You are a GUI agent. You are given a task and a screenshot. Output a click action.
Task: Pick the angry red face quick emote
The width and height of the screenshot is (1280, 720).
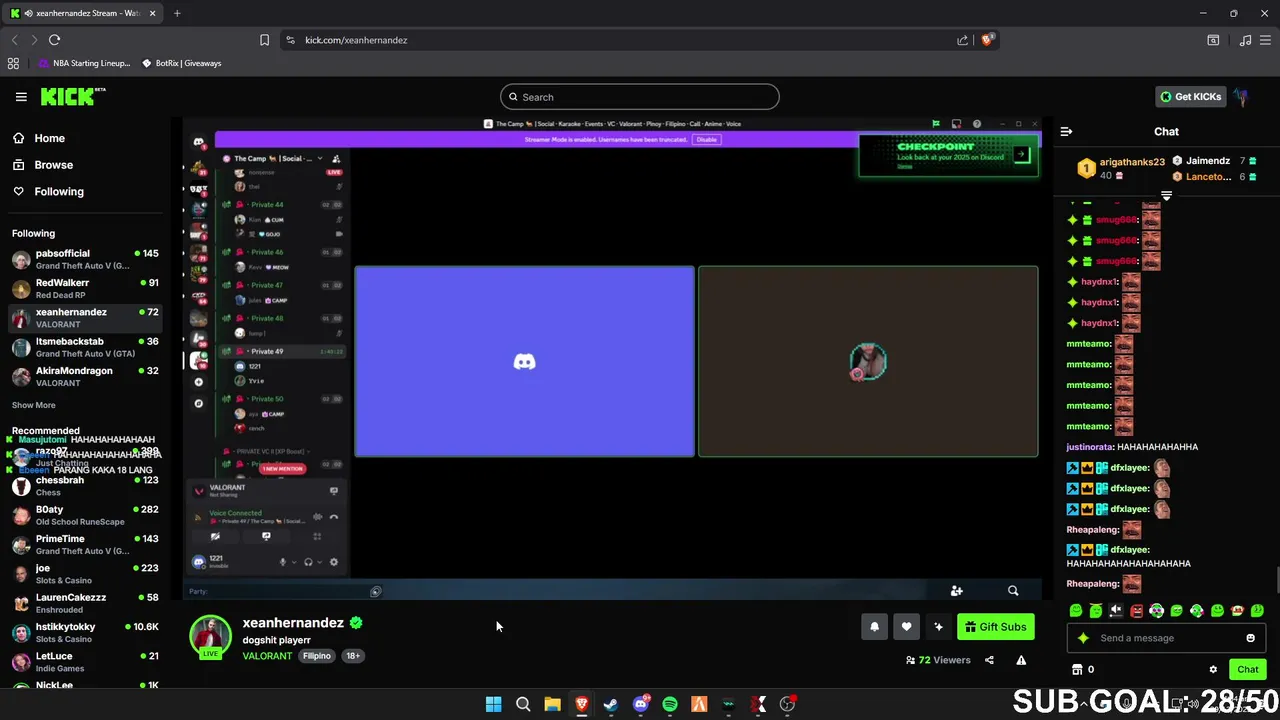coord(1136,610)
